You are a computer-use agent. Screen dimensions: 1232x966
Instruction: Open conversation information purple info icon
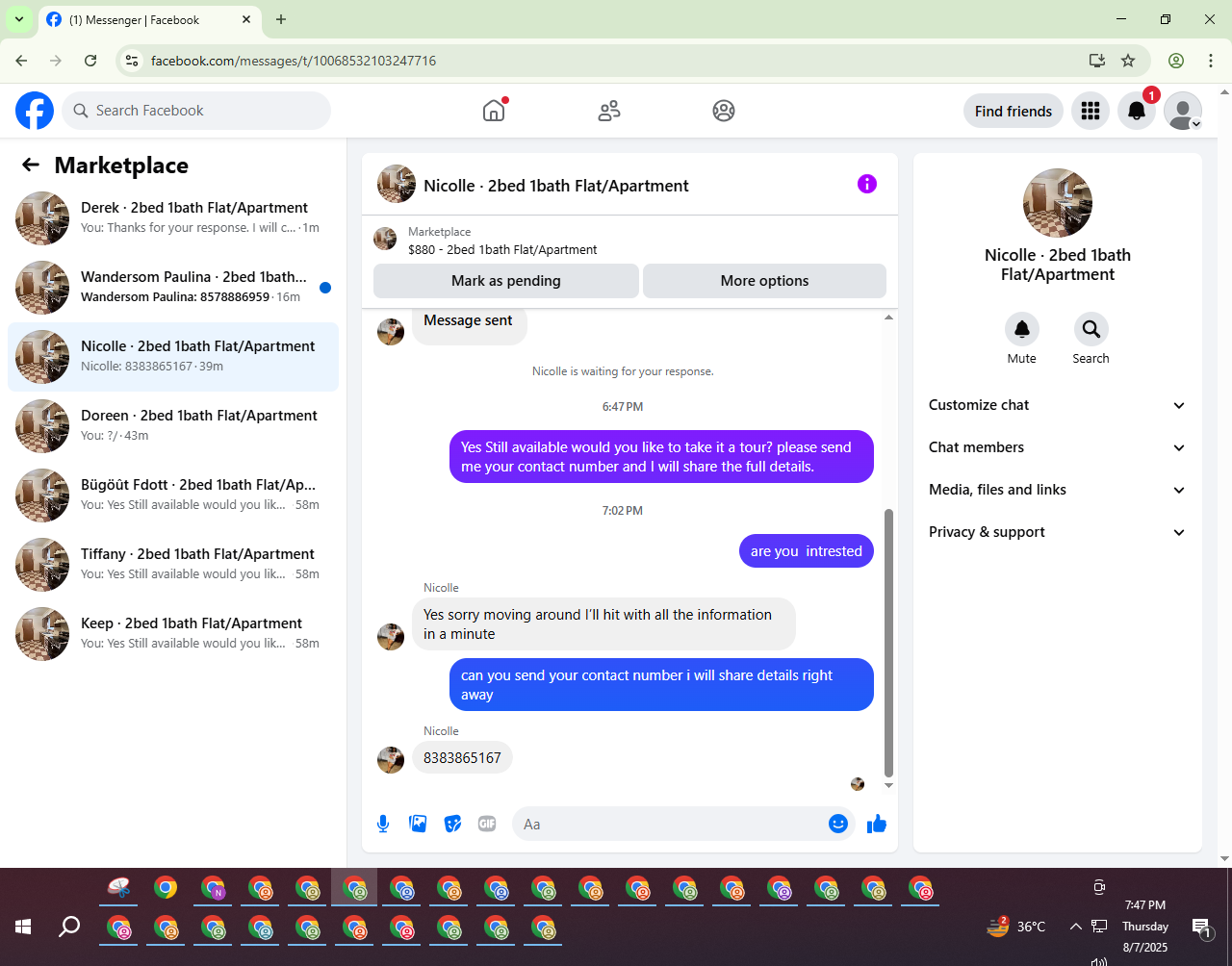[x=867, y=184]
